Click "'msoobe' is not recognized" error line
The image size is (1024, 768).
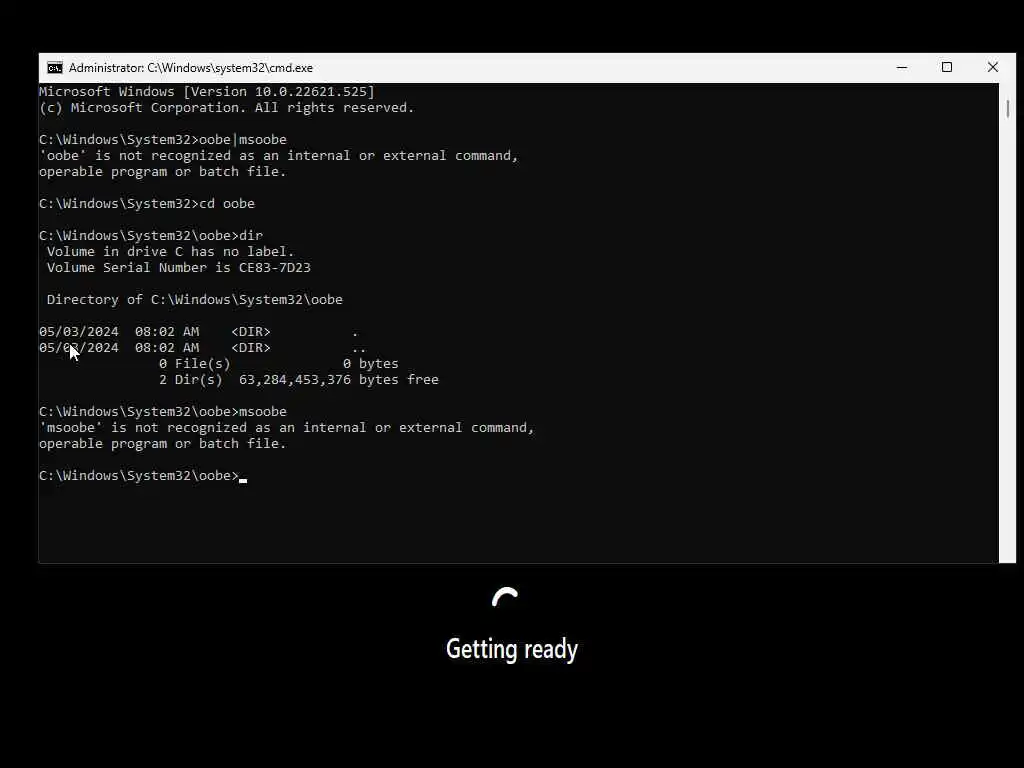point(287,428)
